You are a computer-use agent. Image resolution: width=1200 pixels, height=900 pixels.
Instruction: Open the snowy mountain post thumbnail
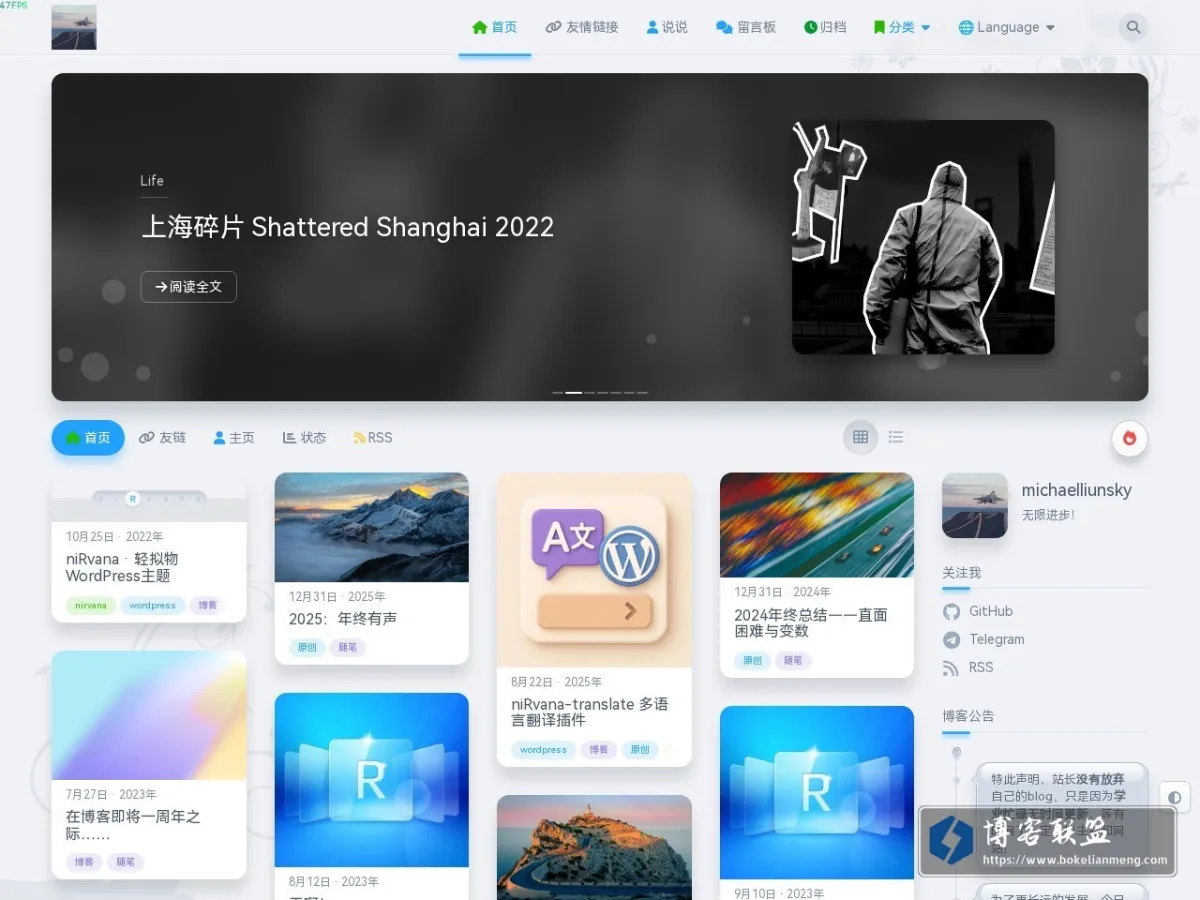(372, 527)
